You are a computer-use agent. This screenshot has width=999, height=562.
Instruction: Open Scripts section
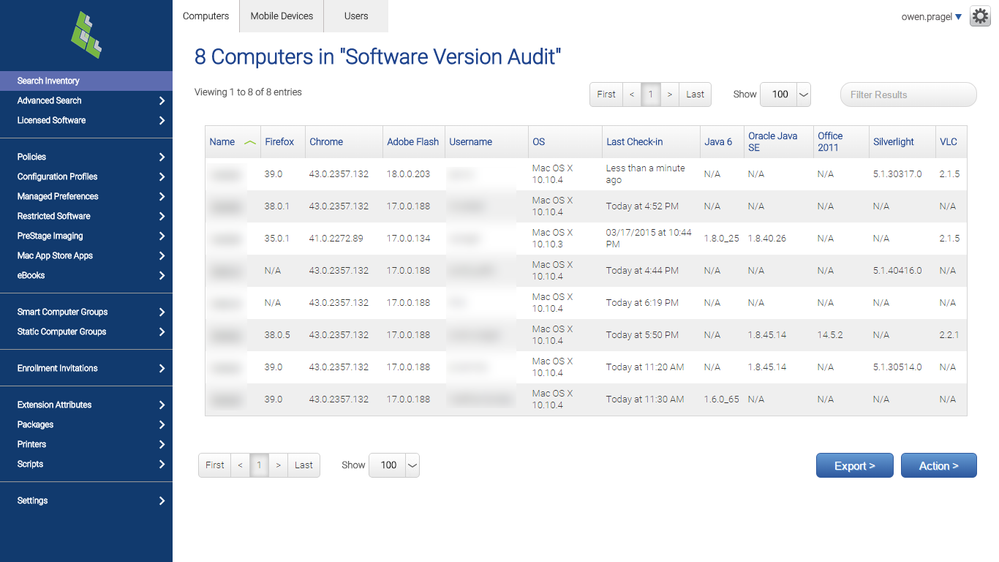coord(86,464)
